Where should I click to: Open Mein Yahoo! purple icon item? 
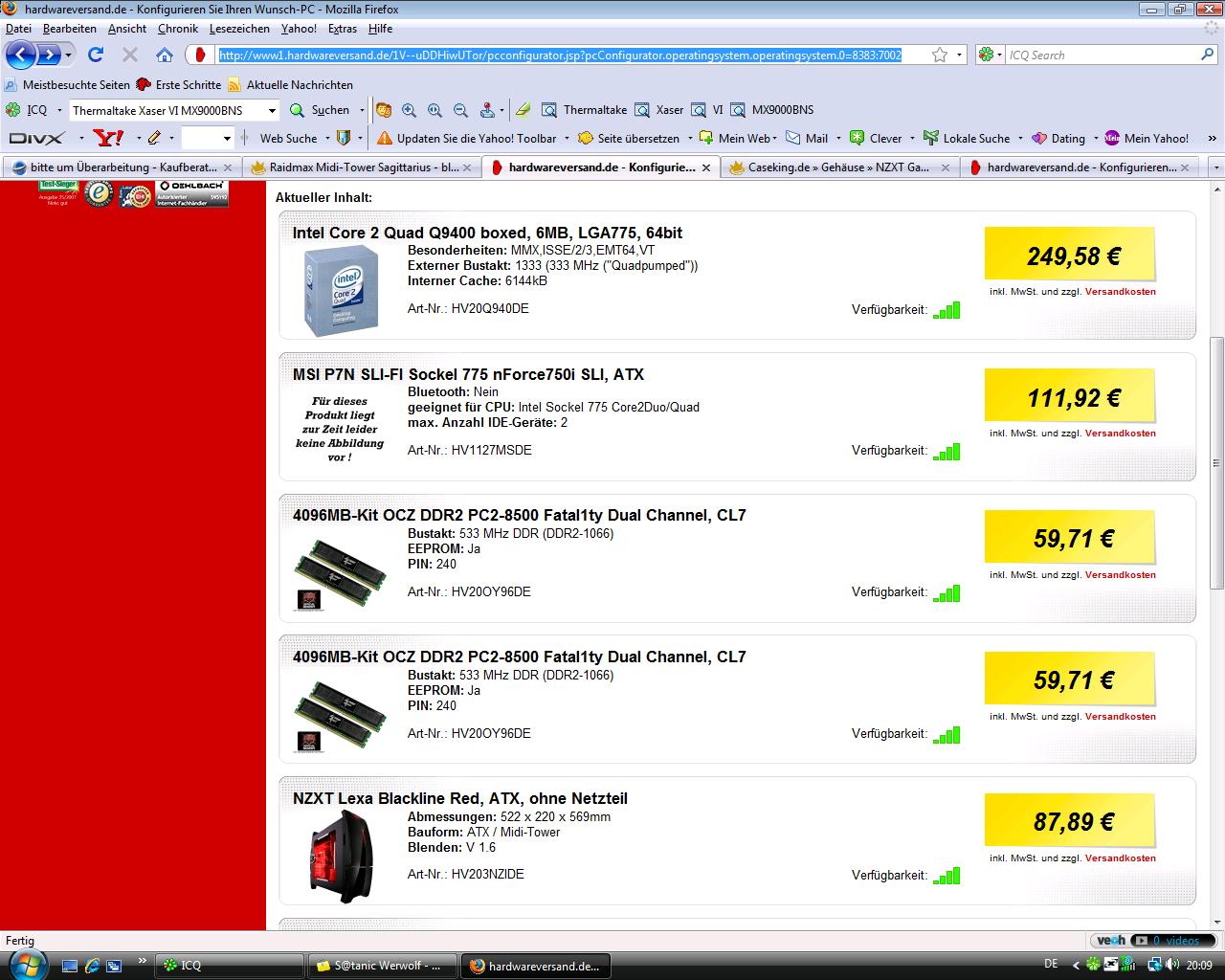pos(1147,138)
